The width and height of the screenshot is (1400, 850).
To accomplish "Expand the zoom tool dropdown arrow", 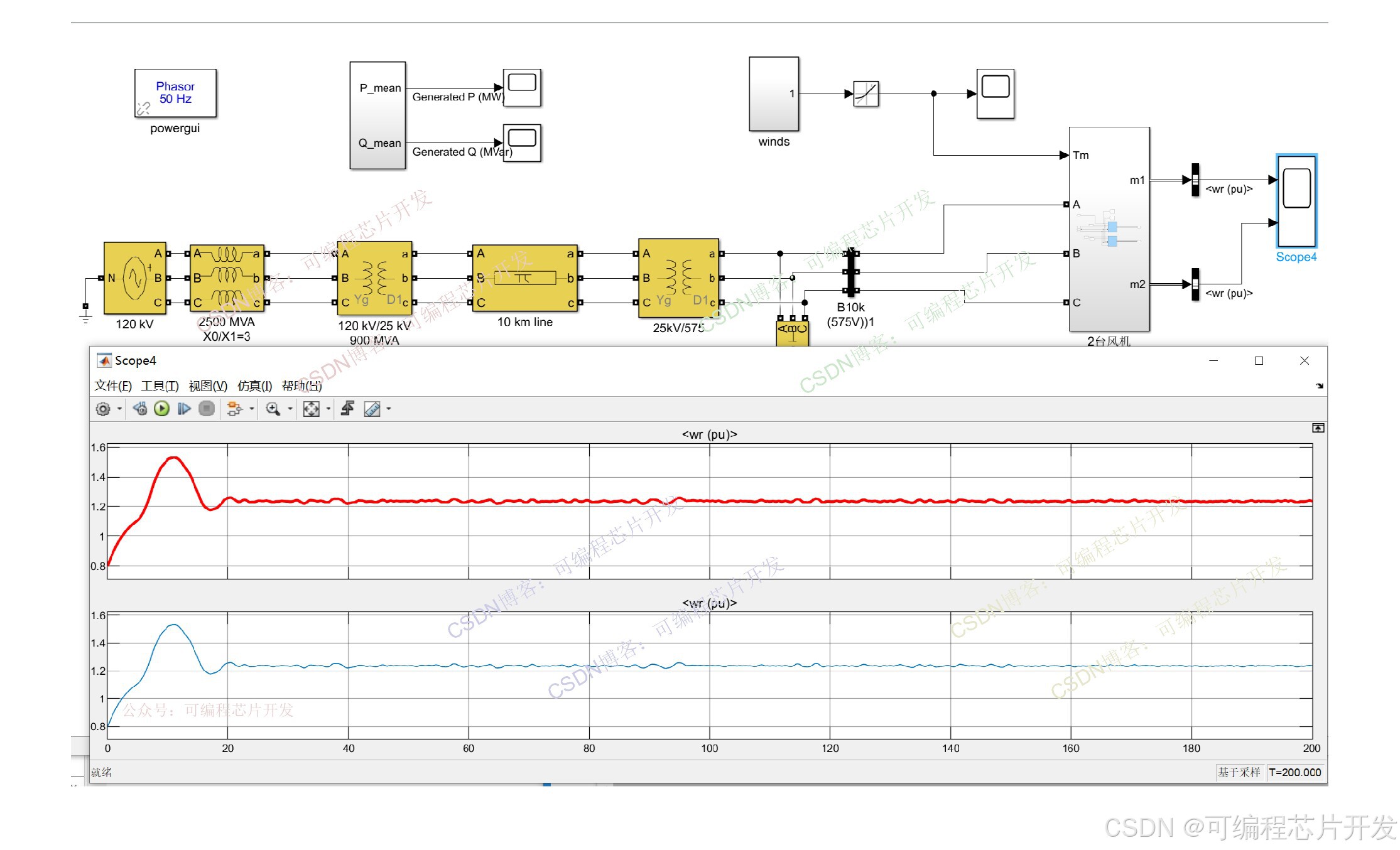I will click(x=290, y=409).
